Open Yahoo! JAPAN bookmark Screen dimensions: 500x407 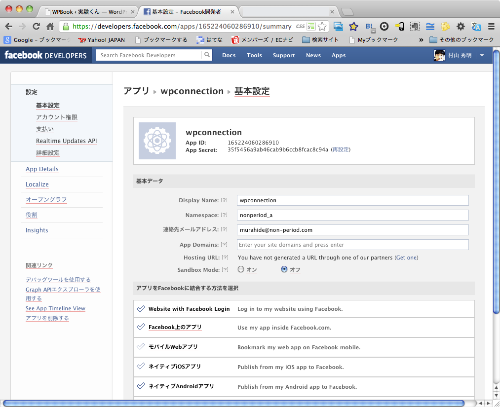101,40
